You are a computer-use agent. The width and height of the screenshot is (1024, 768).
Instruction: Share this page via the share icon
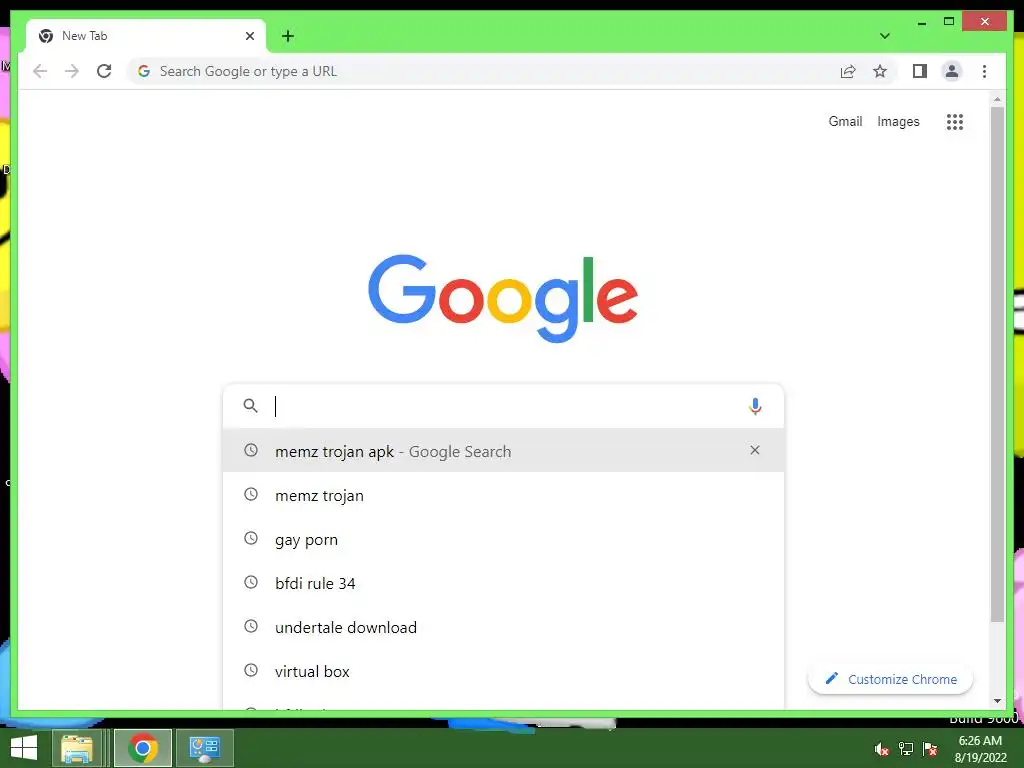848,71
